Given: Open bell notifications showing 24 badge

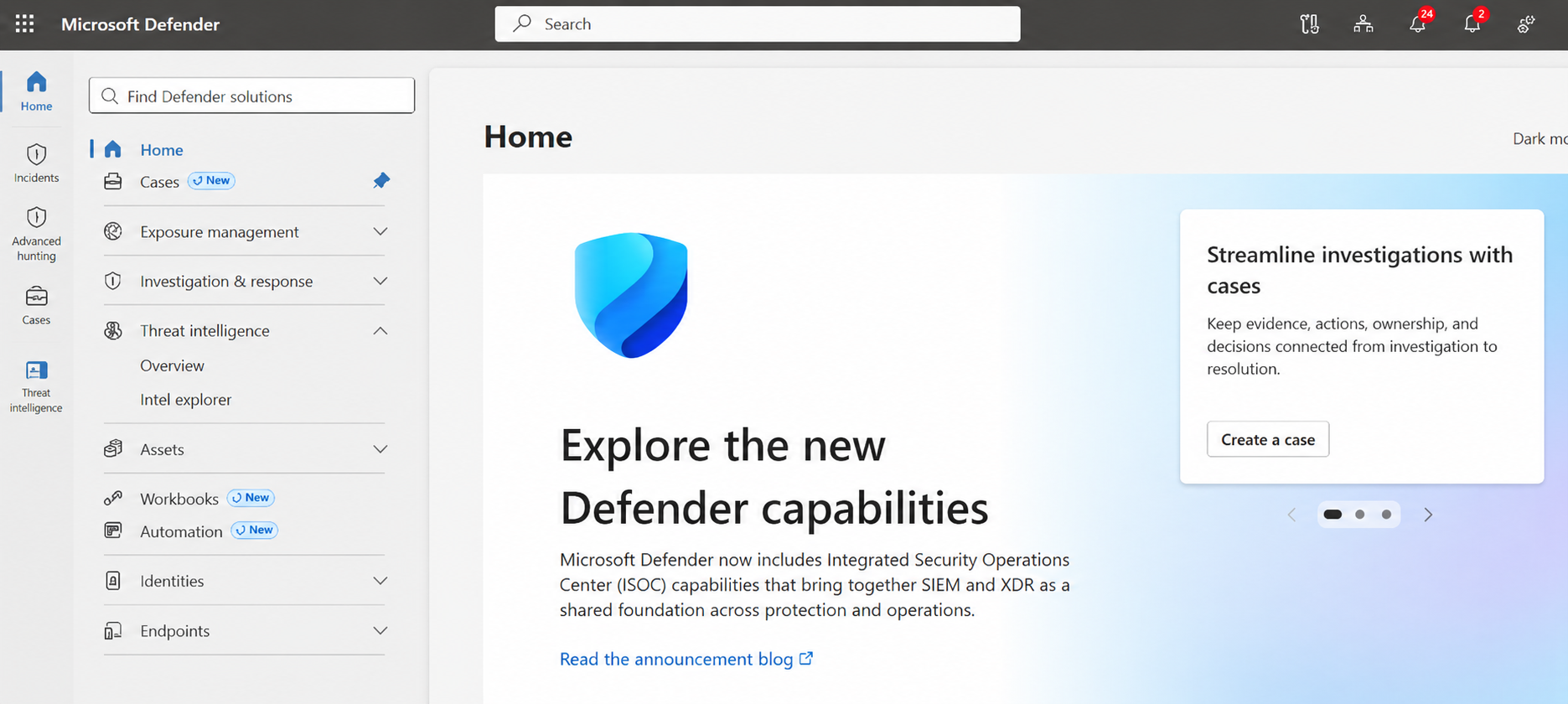Looking at the screenshot, I should (x=1418, y=23).
